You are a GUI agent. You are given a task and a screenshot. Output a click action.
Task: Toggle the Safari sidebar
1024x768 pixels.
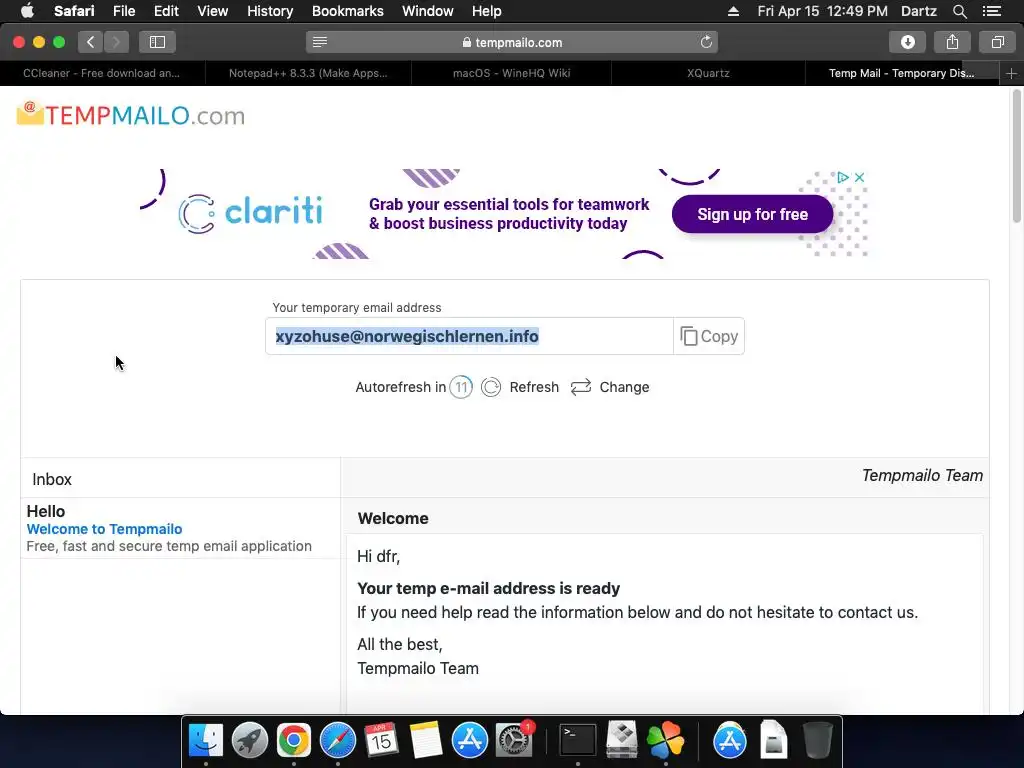click(x=157, y=42)
